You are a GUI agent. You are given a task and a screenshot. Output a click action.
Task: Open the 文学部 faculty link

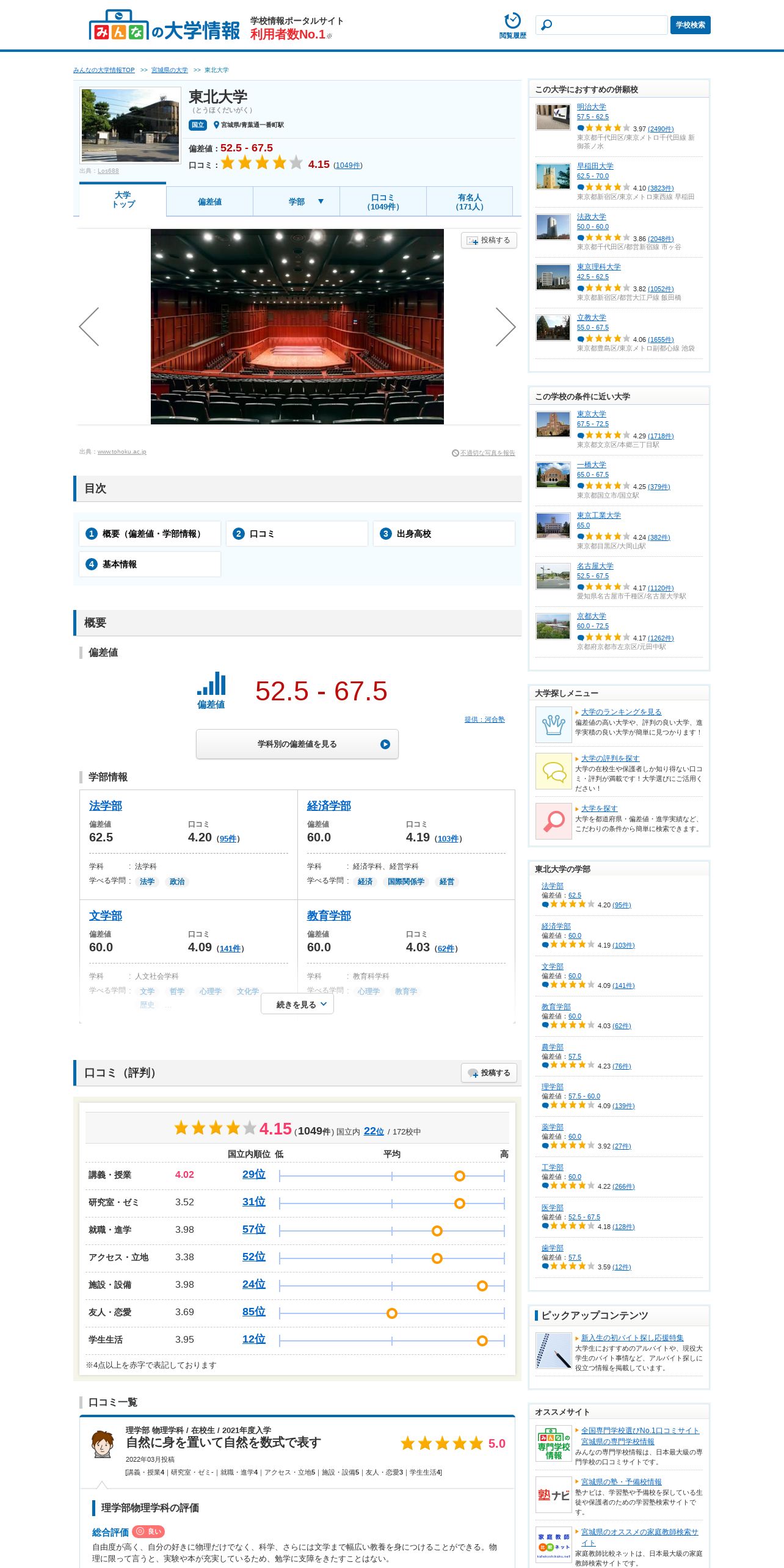click(106, 916)
